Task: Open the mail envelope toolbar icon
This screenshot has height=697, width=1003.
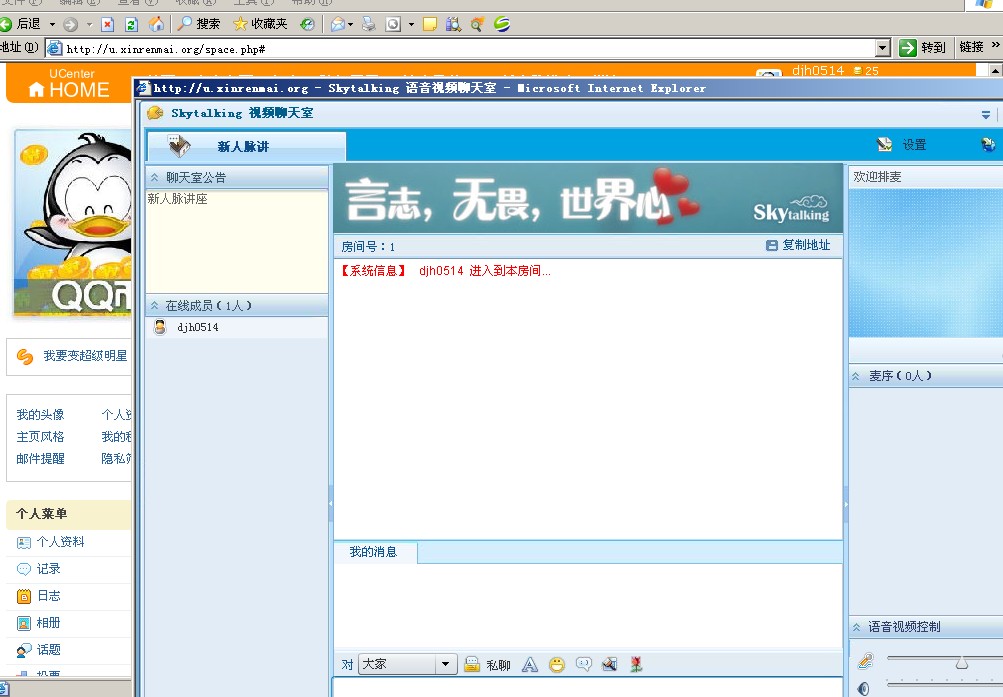Action: click(338, 24)
